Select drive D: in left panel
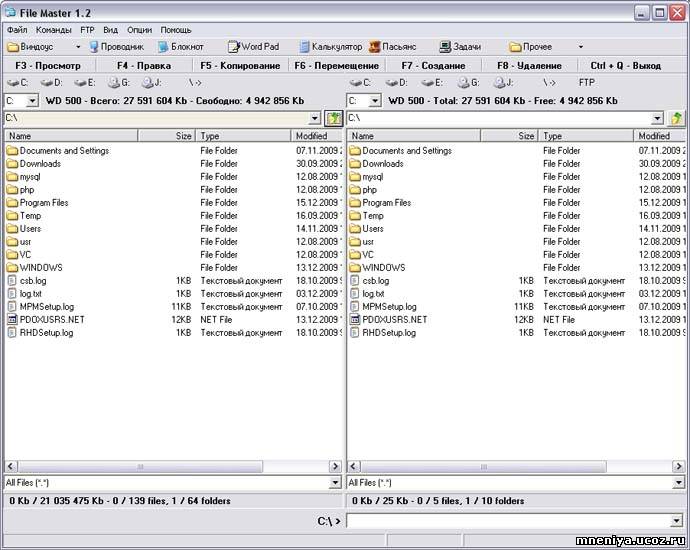Image resolution: width=690 pixels, height=550 pixels. coord(51,82)
